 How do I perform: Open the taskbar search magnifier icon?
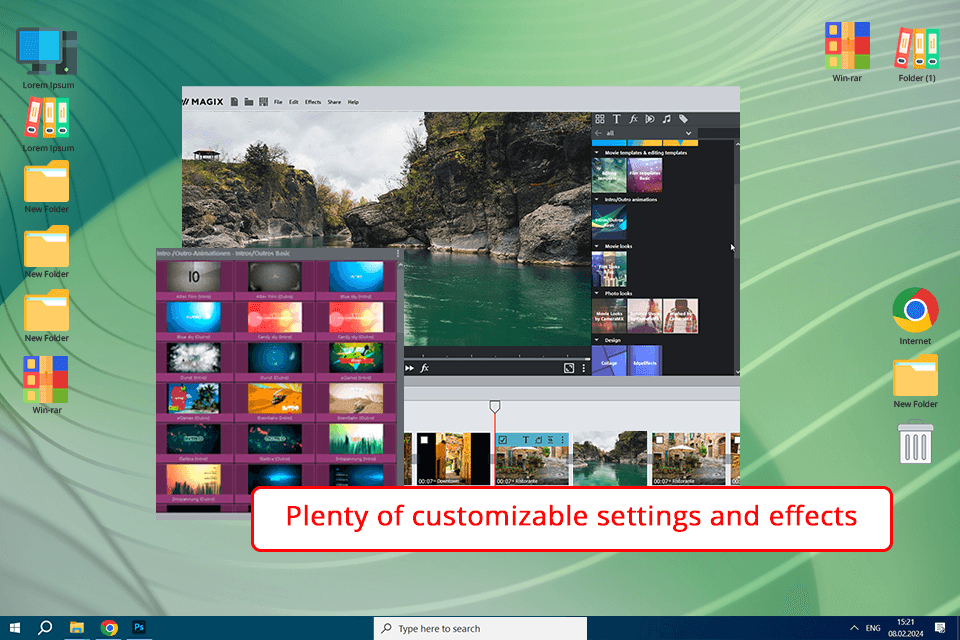pyautogui.click(x=45, y=628)
